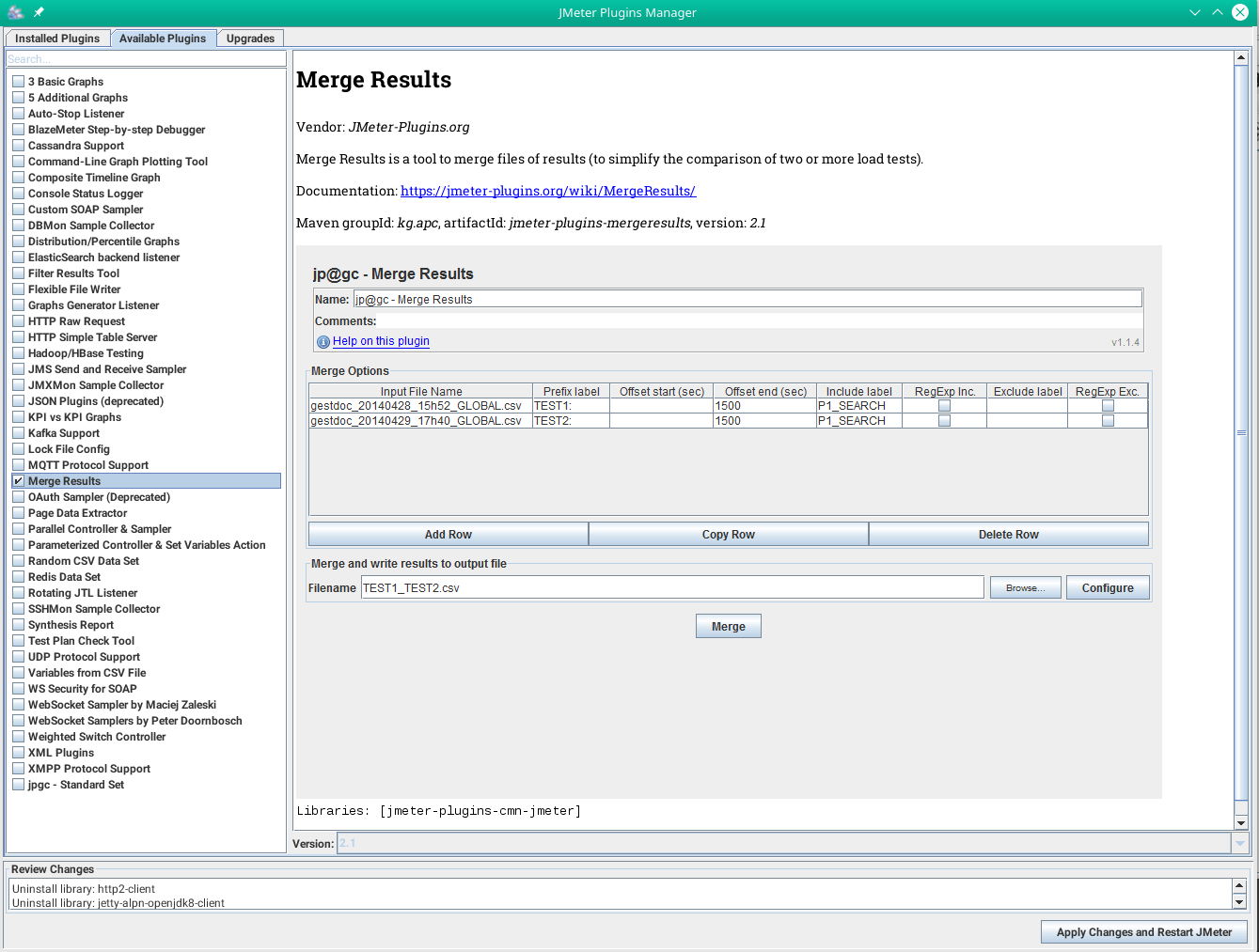Image resolution: width=1259 pixels, height=952 pixels.
Task: Select the WS Security for SOAP row
Action: (146, 689)
